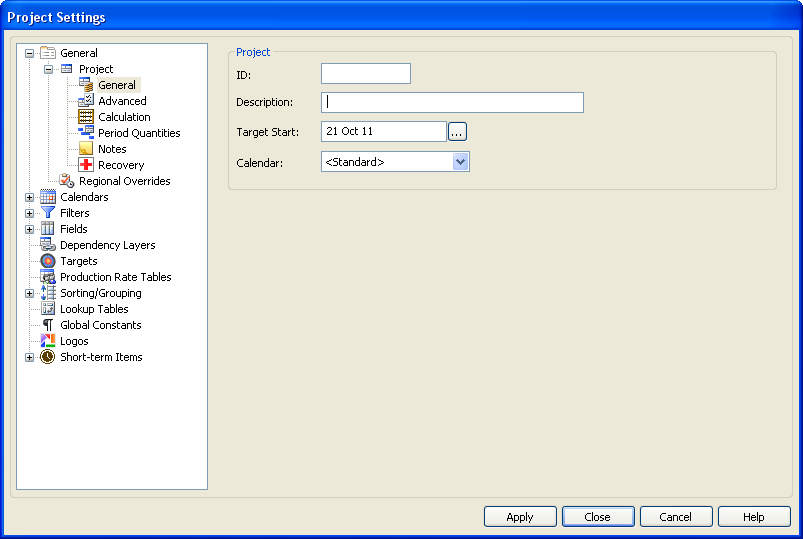Screen dimensions: 803x539
Task: Click the Targets bullseye icon
Action: (48, 261)
